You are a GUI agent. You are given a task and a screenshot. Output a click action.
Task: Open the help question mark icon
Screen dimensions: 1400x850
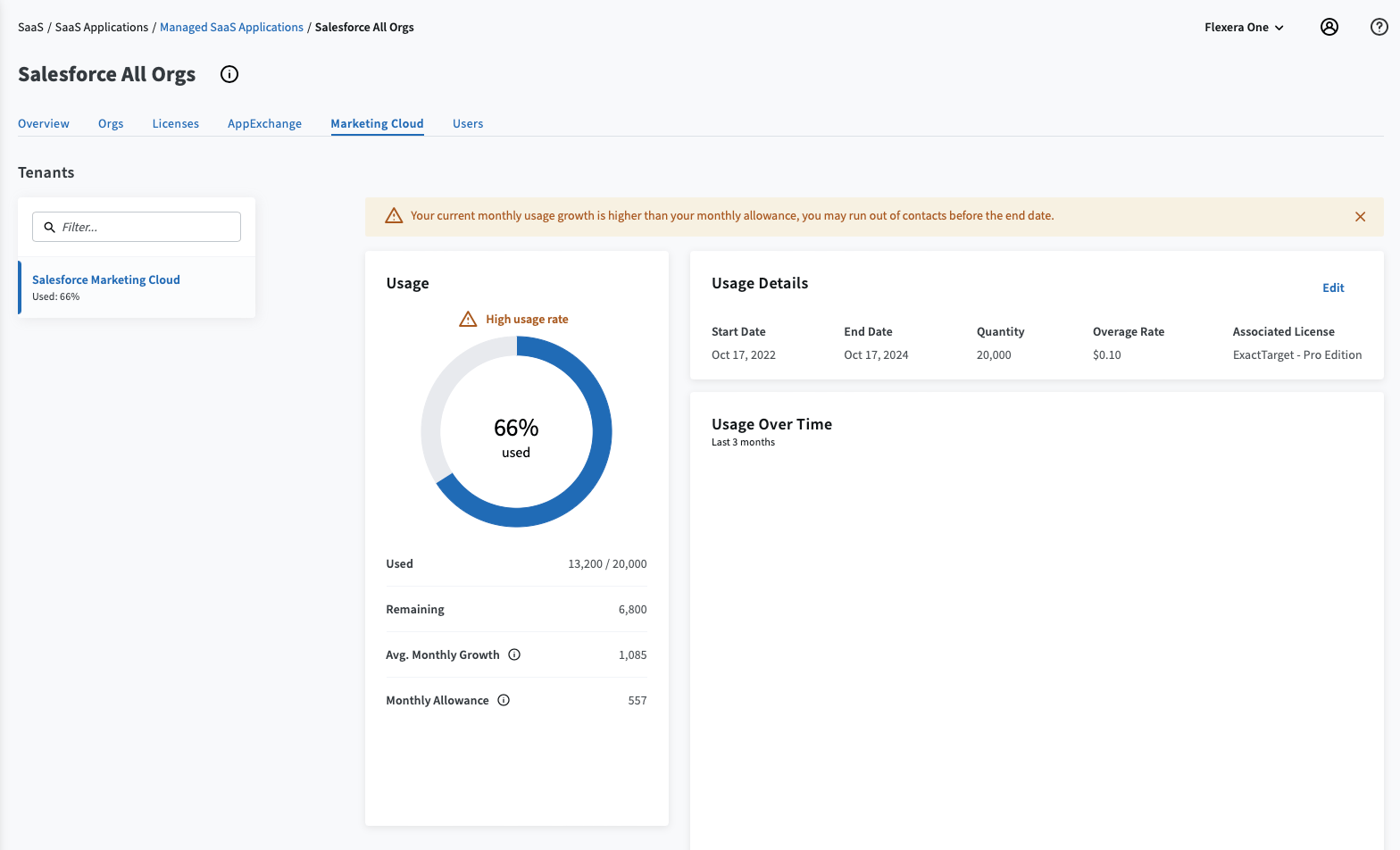(x=1379, y=27)
